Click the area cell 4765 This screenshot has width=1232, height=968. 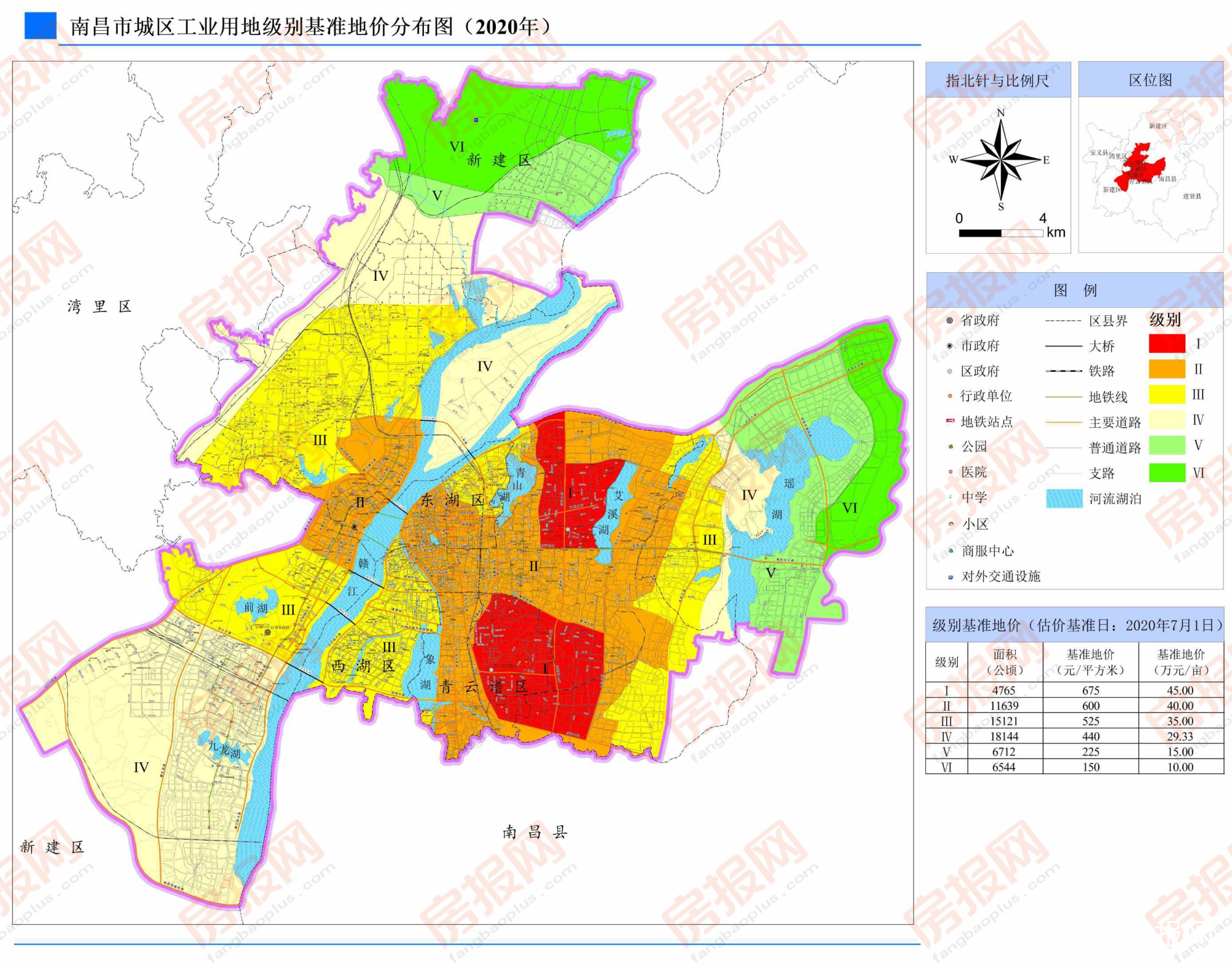point(1004,690)
